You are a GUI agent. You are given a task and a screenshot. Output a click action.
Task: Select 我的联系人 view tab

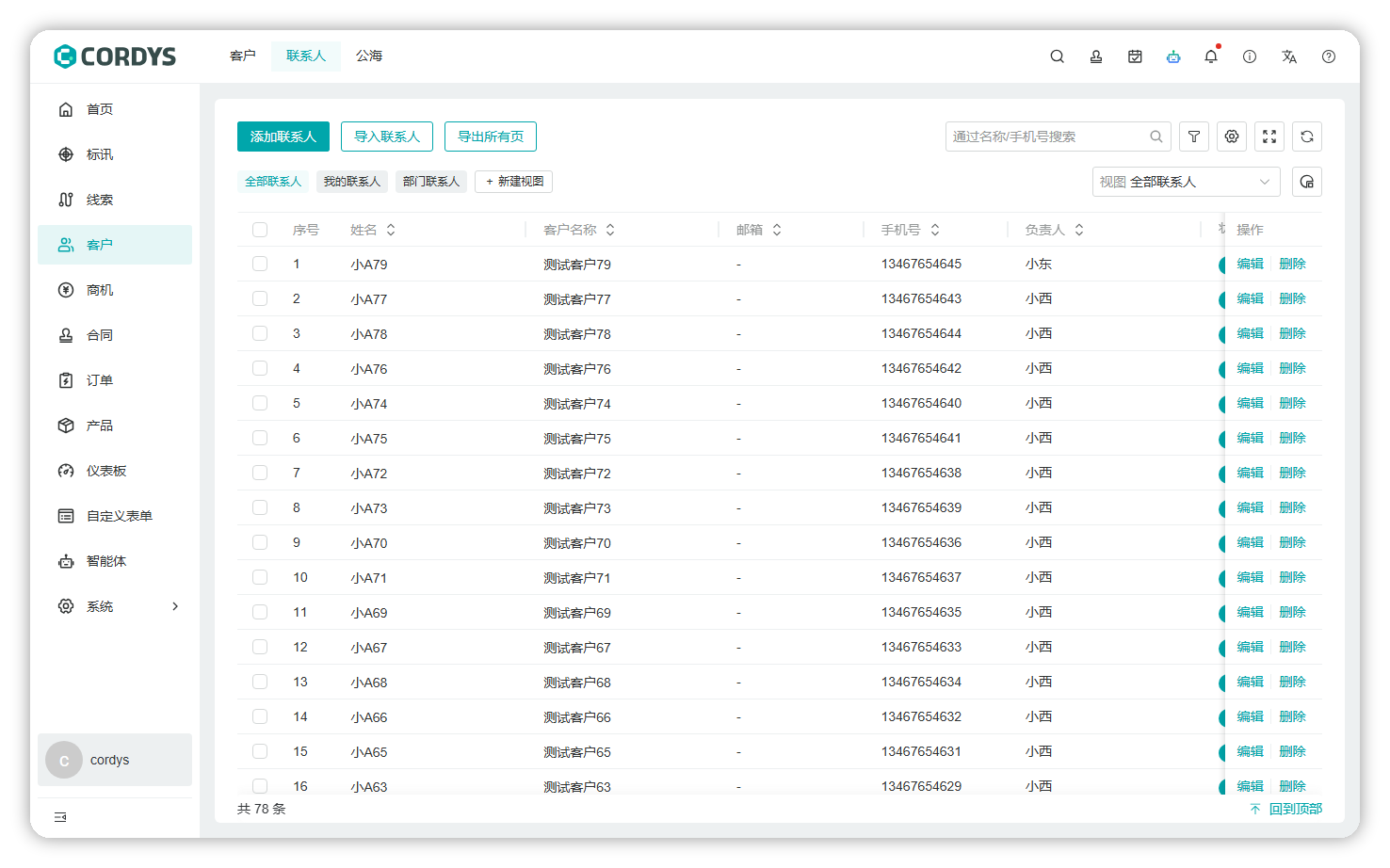click(352, 182)
